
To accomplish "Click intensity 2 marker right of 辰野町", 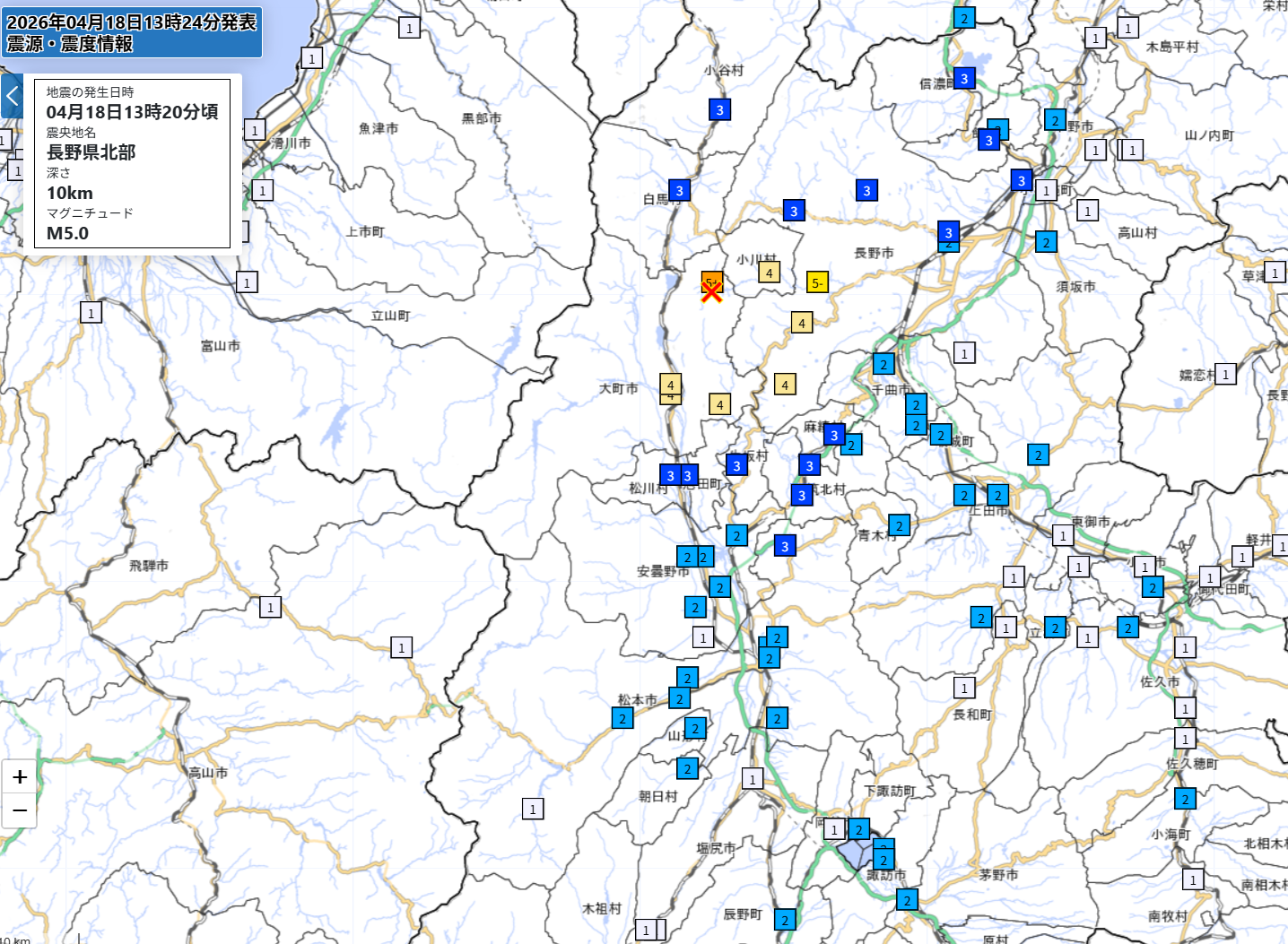I will (785, 920).
